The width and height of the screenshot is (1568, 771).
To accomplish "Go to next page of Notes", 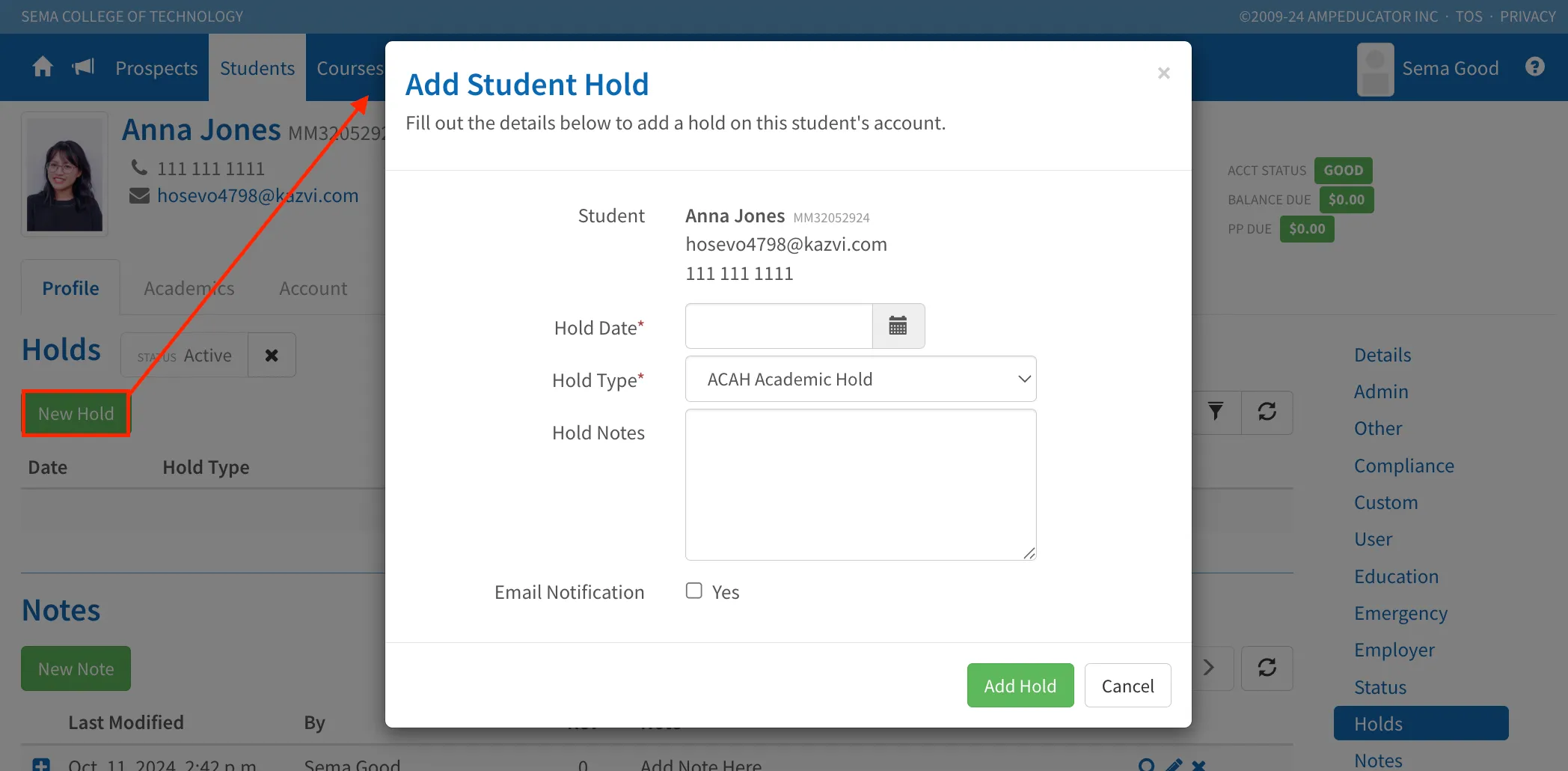I will [x=1210, y=668].
